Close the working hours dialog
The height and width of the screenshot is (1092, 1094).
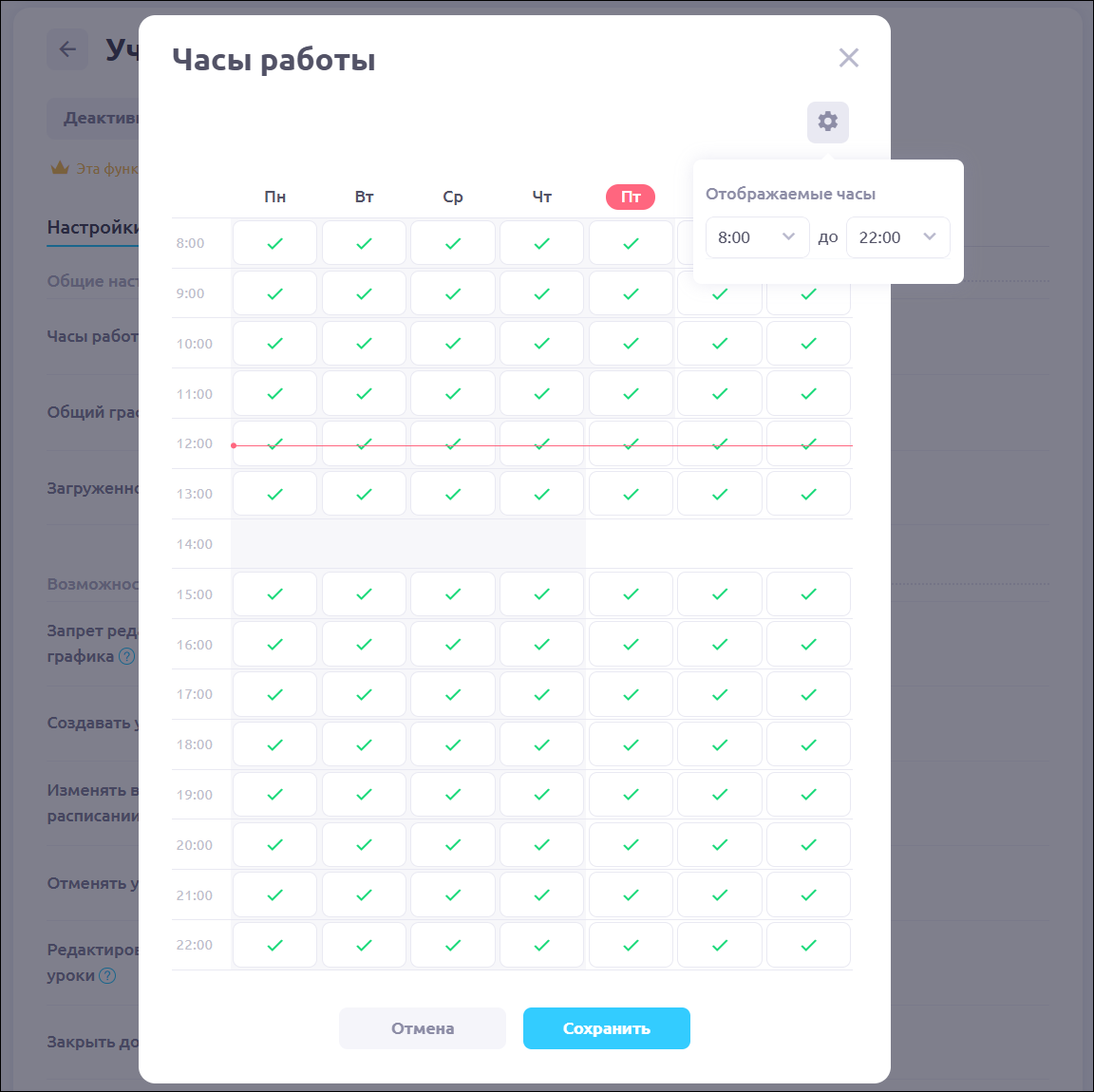pyautogui.click(x=849, y=58)
